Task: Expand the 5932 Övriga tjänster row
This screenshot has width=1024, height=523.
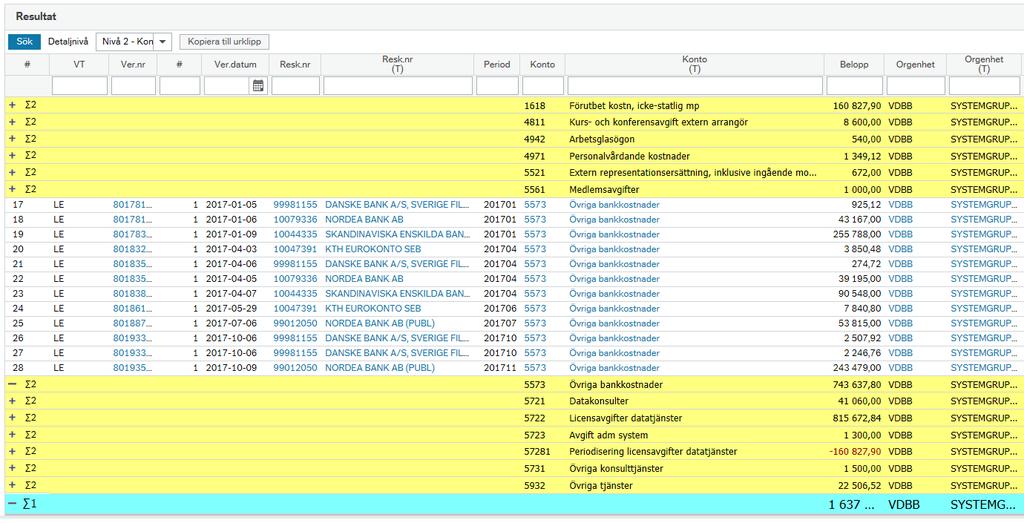Action: tap(12, 485)
